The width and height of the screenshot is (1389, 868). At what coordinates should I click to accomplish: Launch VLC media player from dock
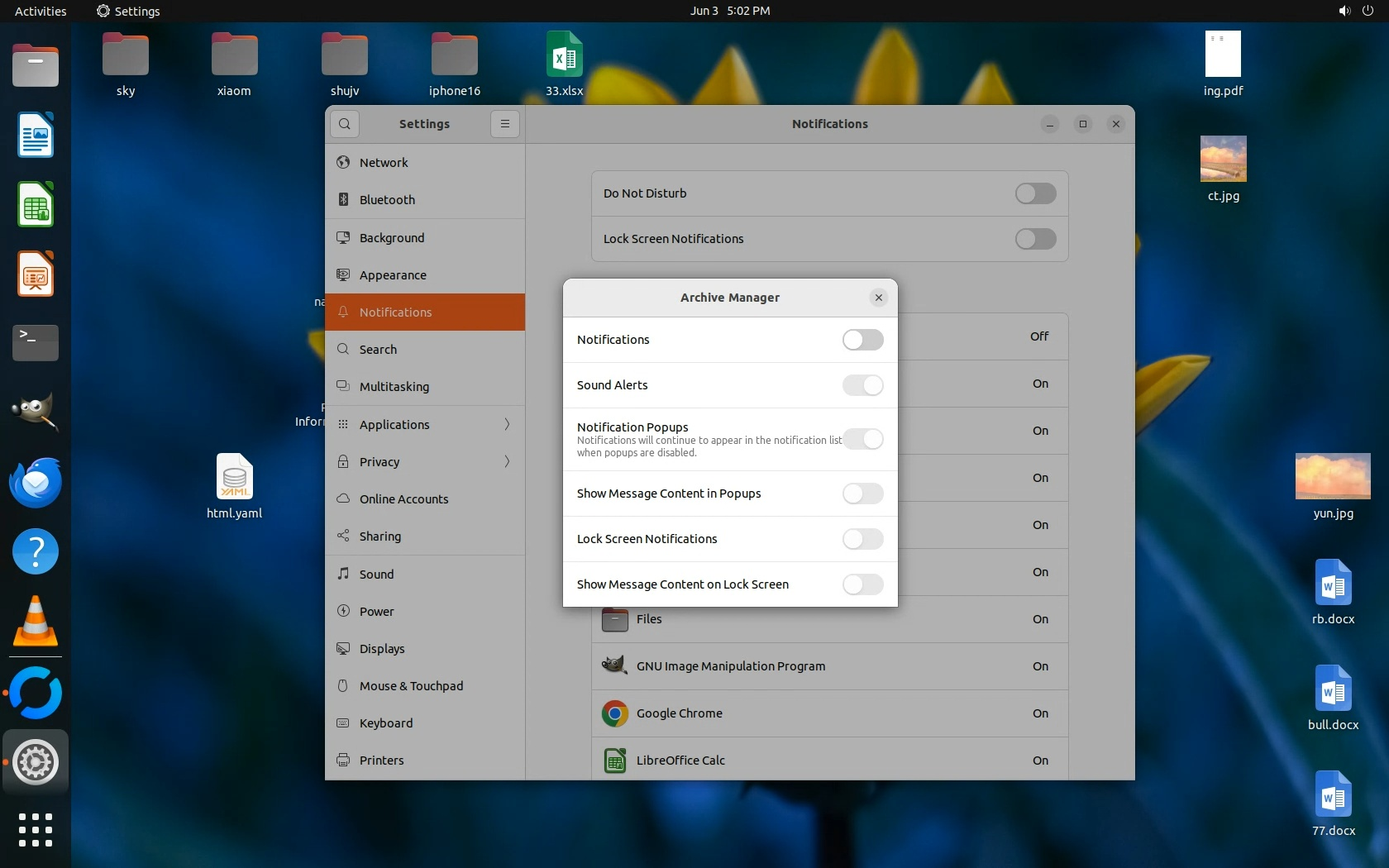[x=36, y=622]
